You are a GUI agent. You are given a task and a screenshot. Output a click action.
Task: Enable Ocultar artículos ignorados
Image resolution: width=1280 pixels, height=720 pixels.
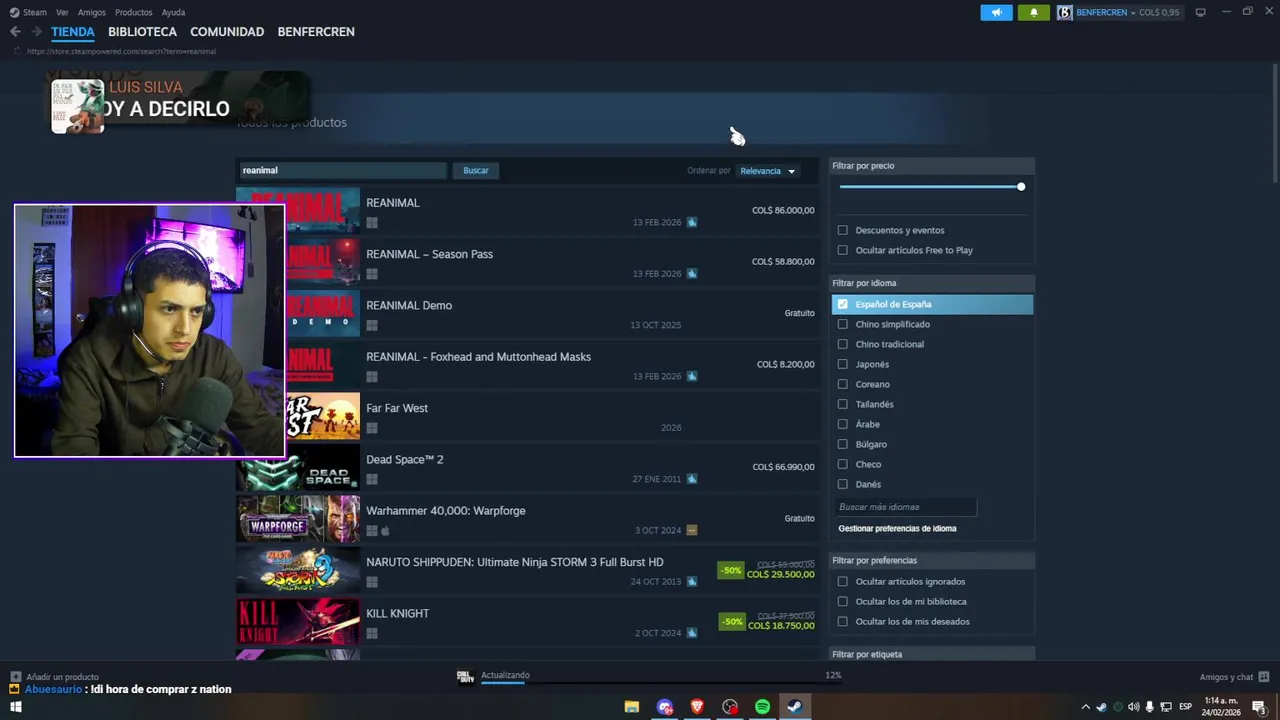842,581
